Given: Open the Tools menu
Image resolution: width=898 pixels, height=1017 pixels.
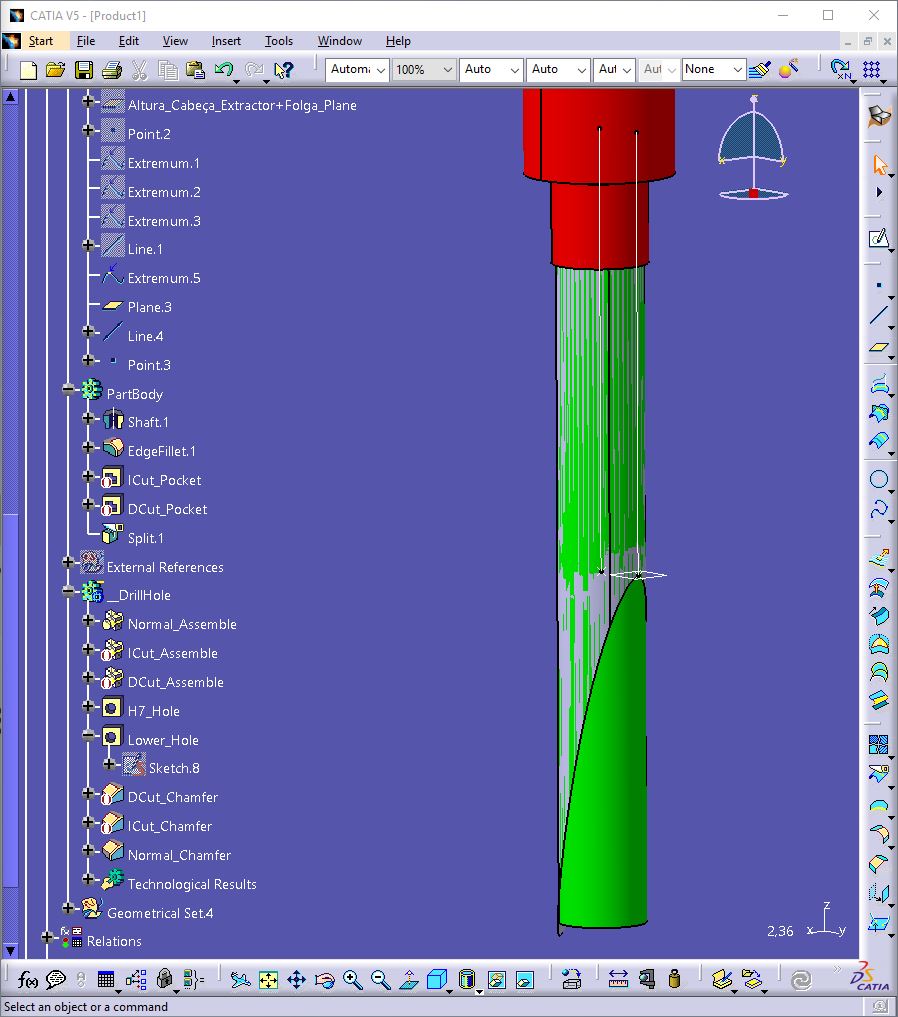Looking at the screenshot, I should coord(279,41).
